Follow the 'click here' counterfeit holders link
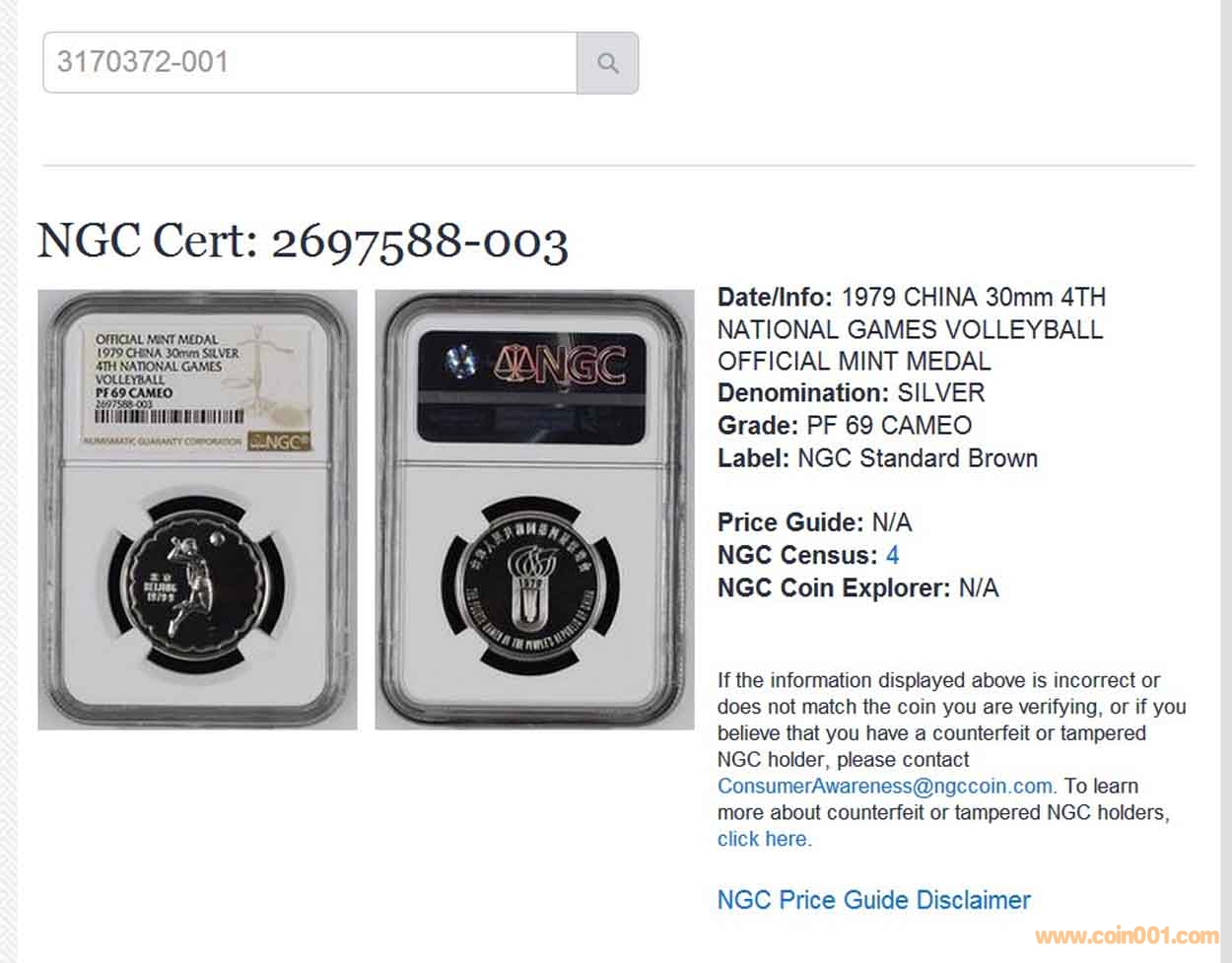The height and width of the screenshot is (963, 1232). click(x=762, y=840)
